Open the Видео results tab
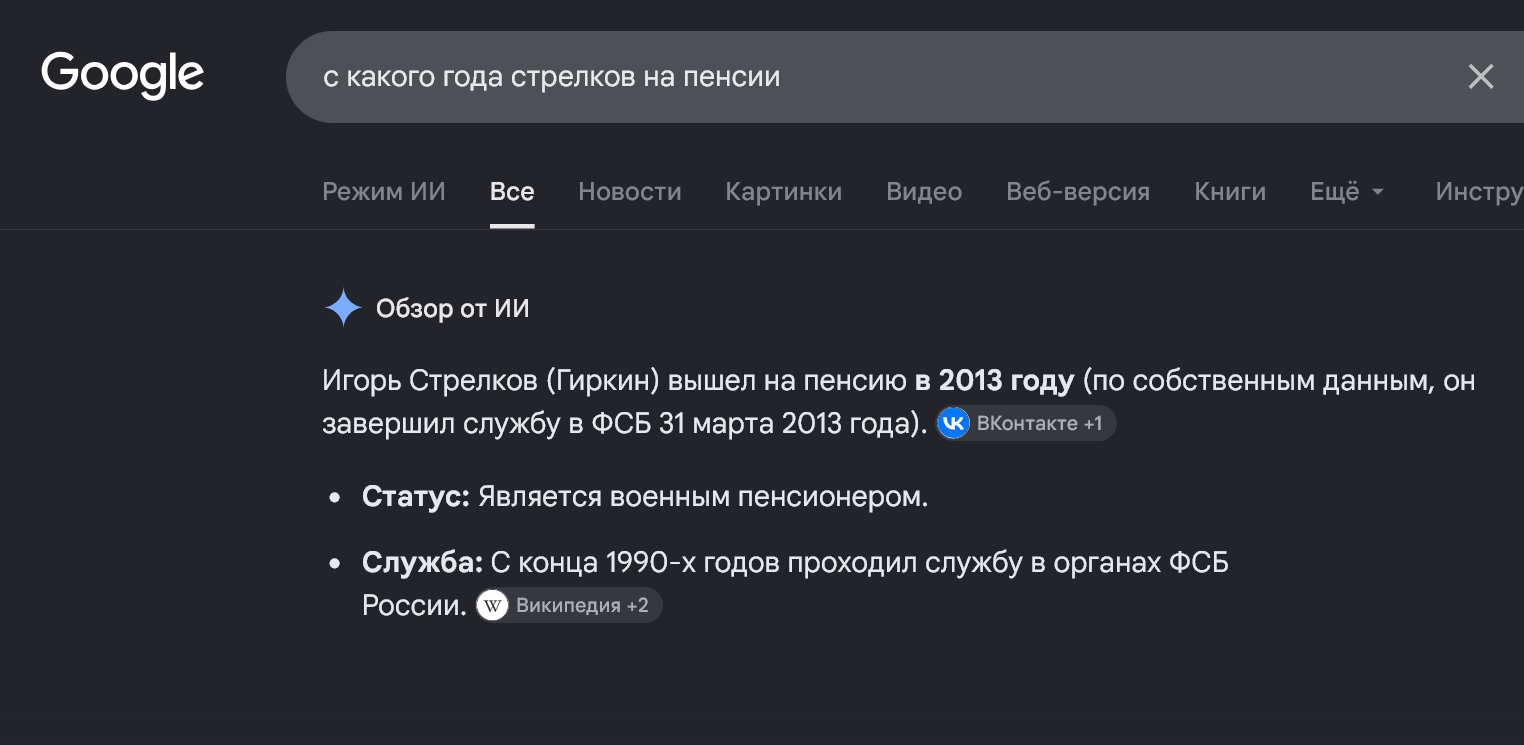Screen dimensions: 1524x745 pyautogui.click(x=924, y=191)
